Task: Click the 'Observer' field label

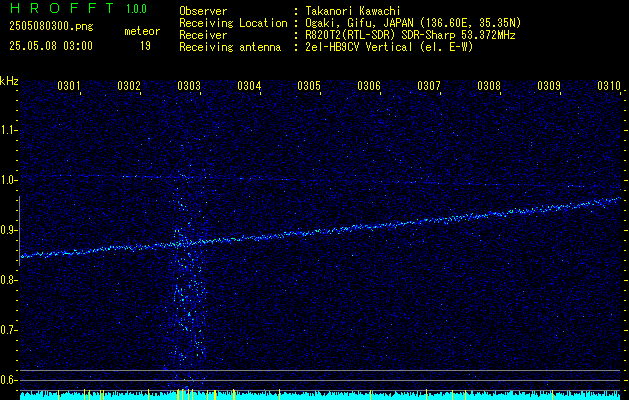Action: pos(203,11)
